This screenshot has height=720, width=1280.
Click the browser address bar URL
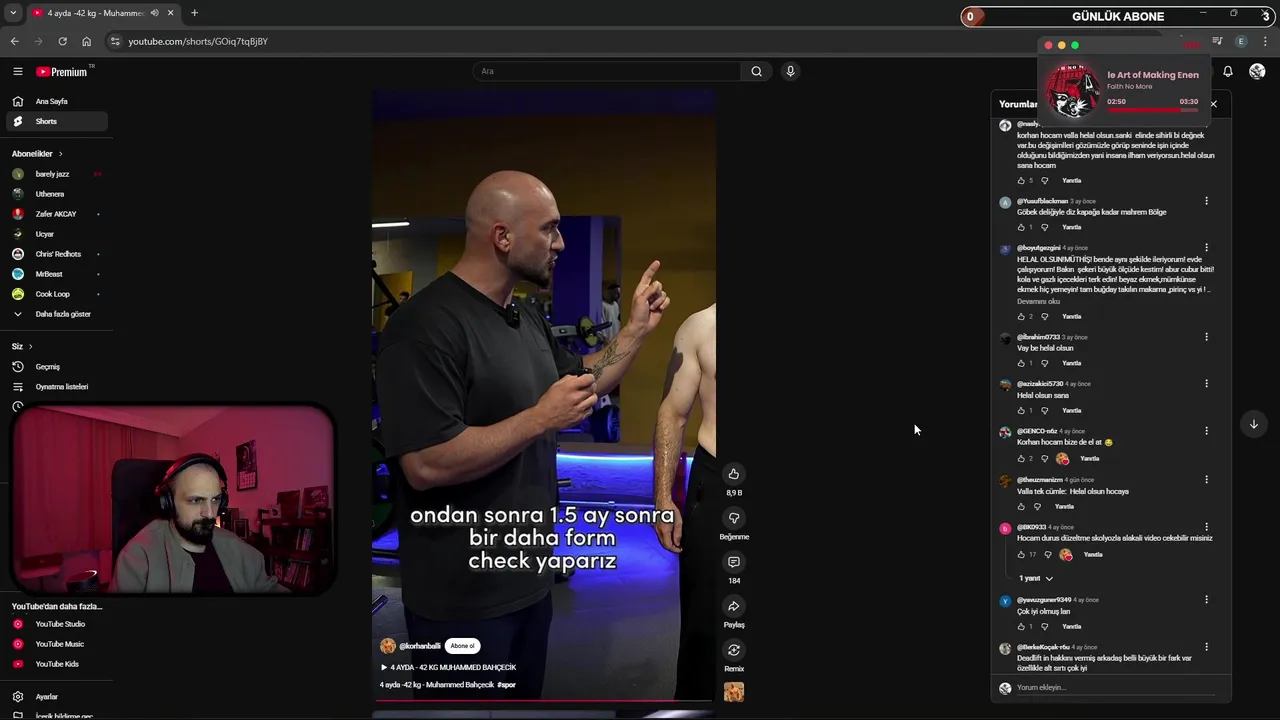coord(198,41)
